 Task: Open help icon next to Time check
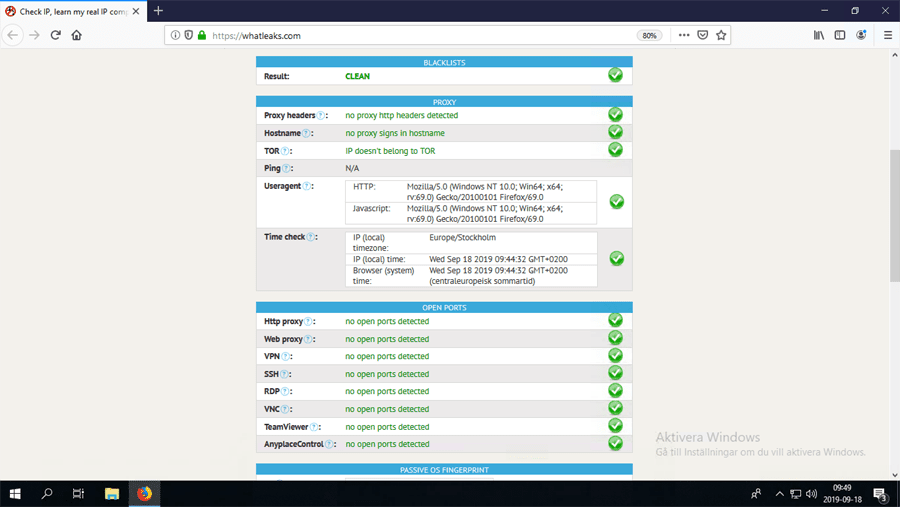(x=311, y=237)
